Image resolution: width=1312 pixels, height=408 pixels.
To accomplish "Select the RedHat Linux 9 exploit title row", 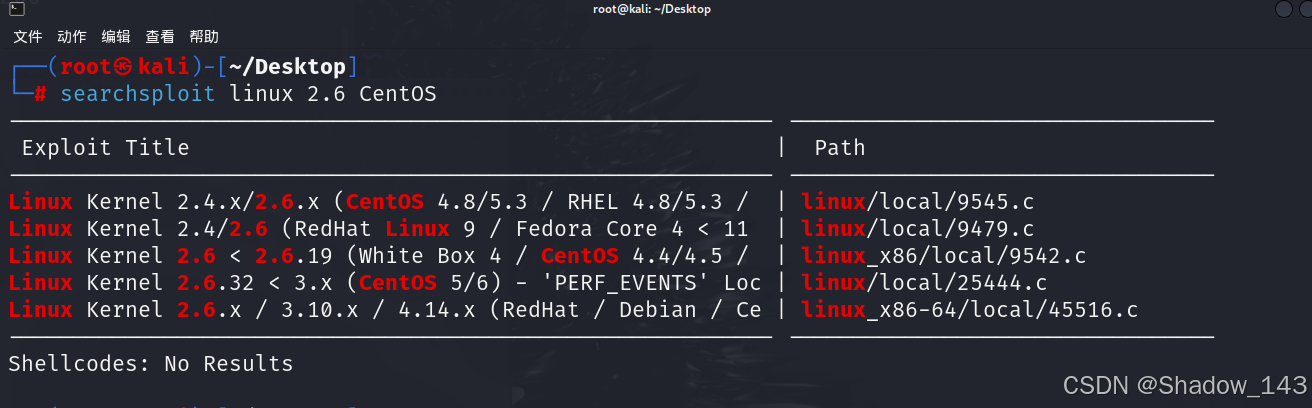I will coord(378,229).
